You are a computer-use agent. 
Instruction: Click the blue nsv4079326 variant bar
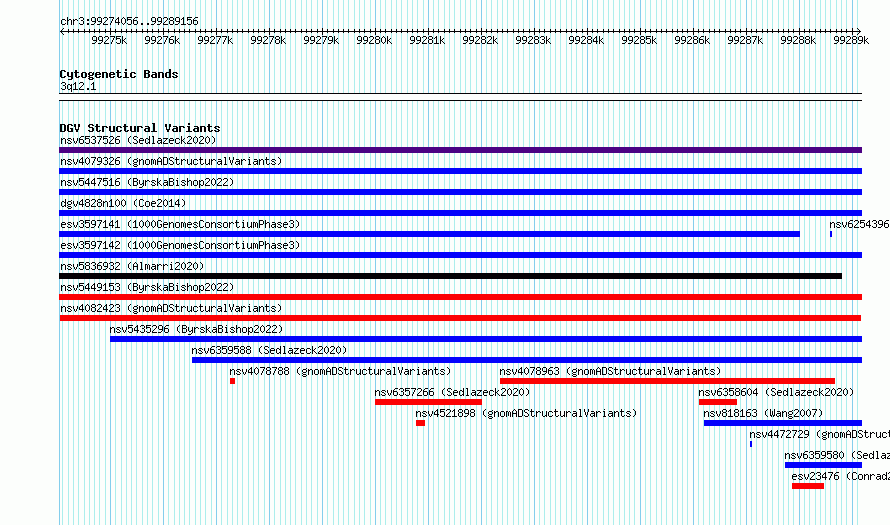(460, 171)
